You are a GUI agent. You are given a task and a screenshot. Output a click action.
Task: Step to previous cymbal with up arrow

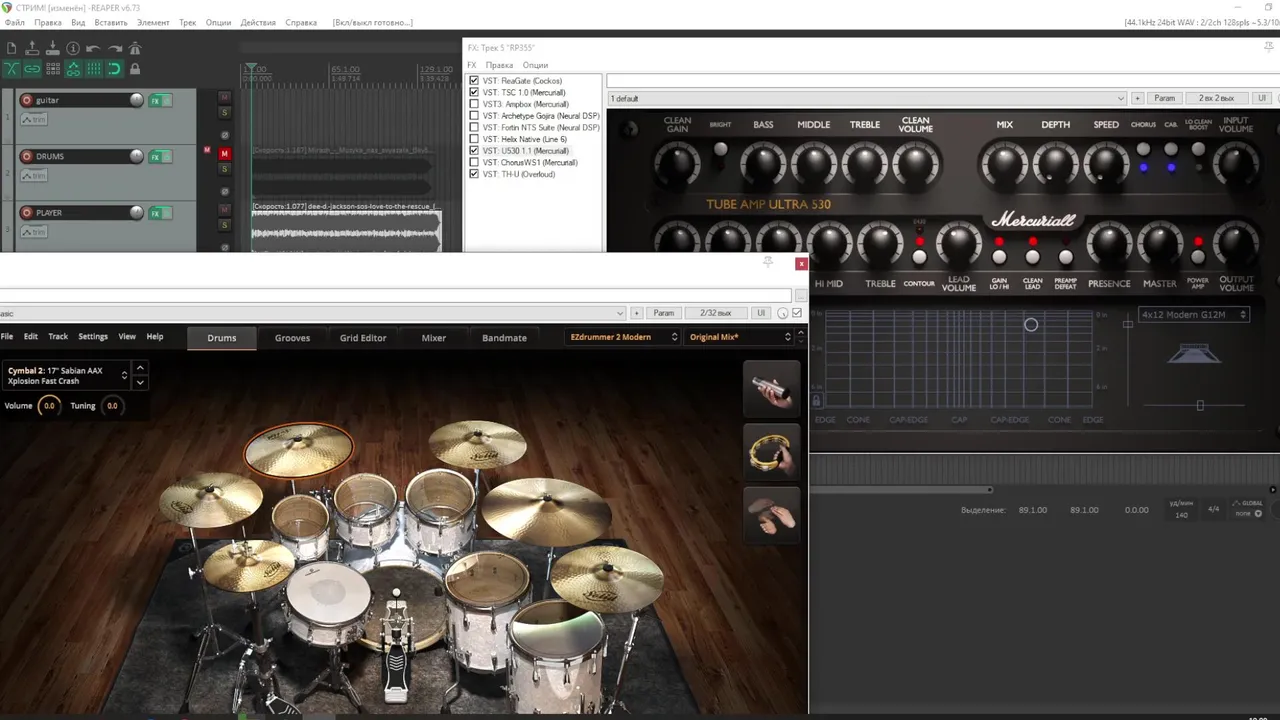(140, 369)
